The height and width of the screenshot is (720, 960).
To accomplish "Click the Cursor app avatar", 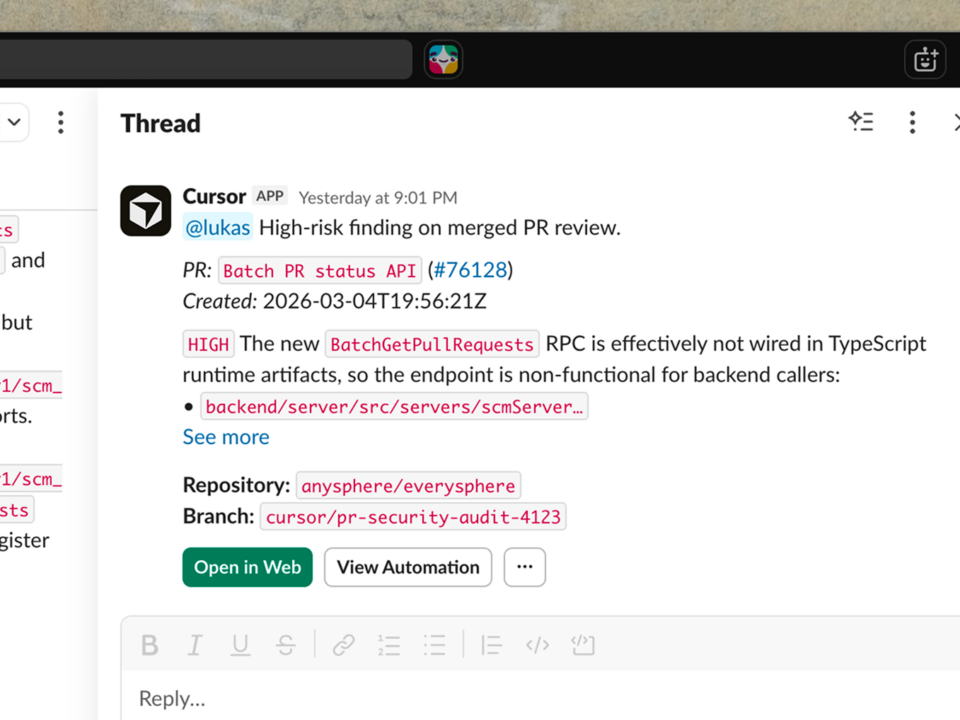I will tap(146, 211).
